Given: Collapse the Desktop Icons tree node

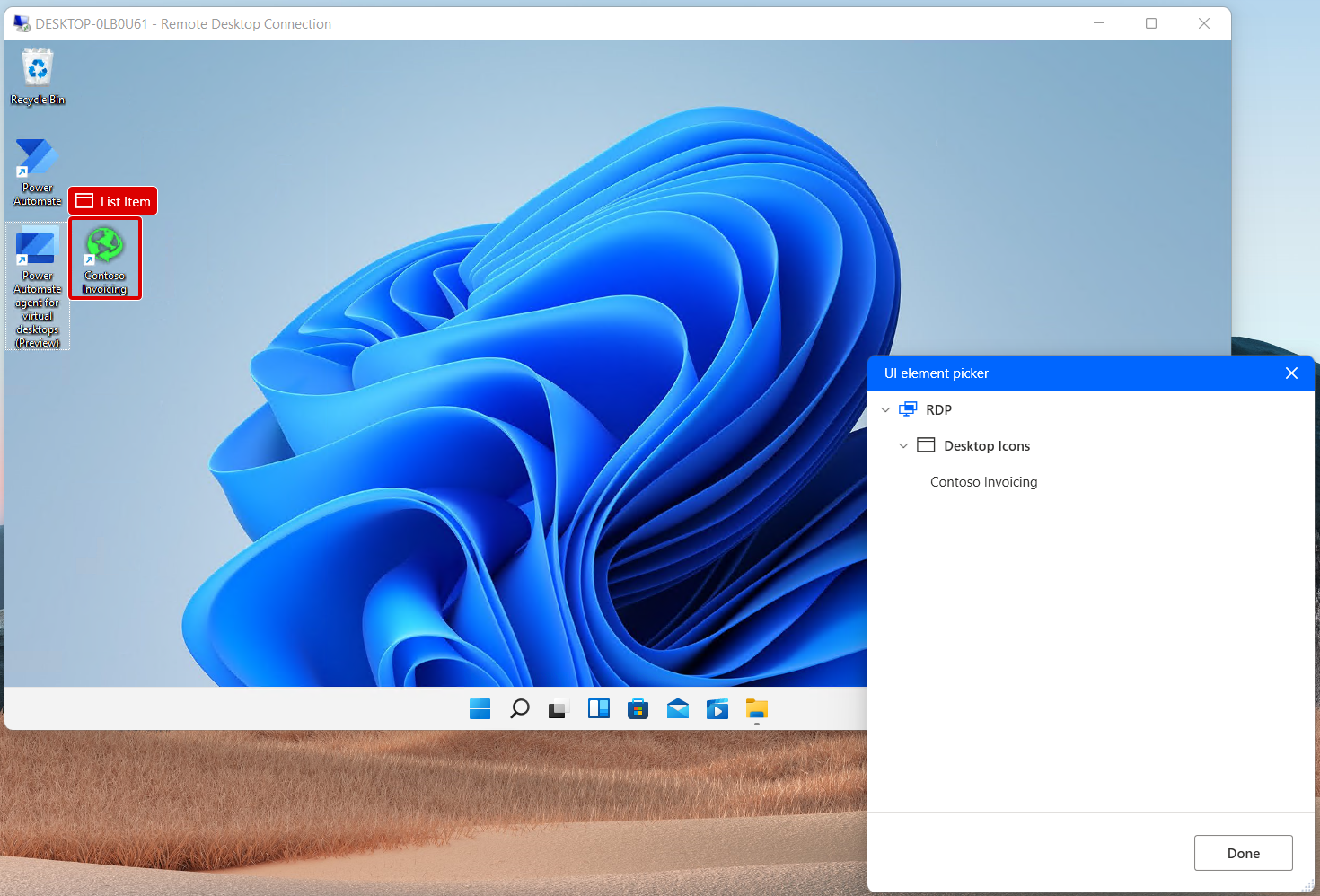Looking at the screenshot, I should pyautogui.click(x=904, y=445).
